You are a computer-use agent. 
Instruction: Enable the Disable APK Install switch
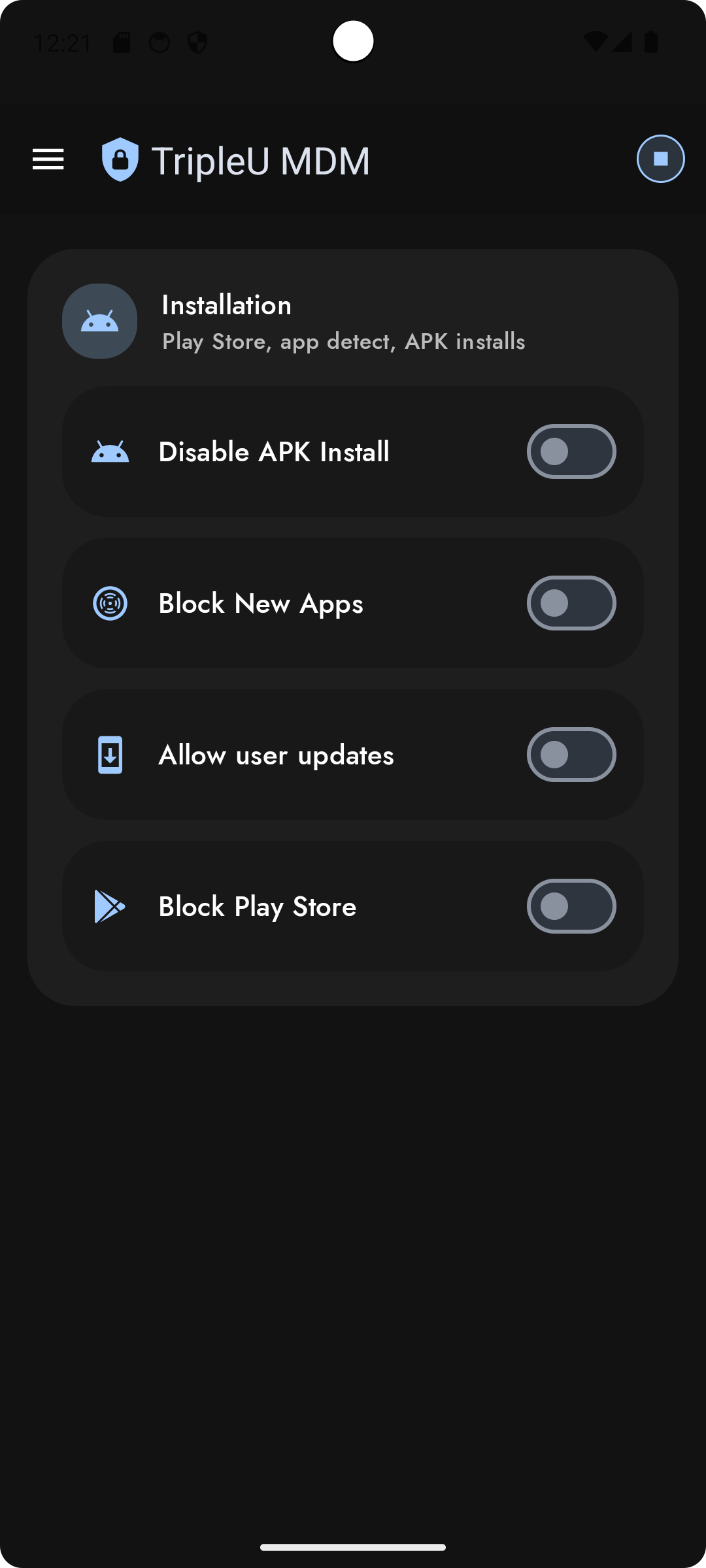[x=571, y=451]
